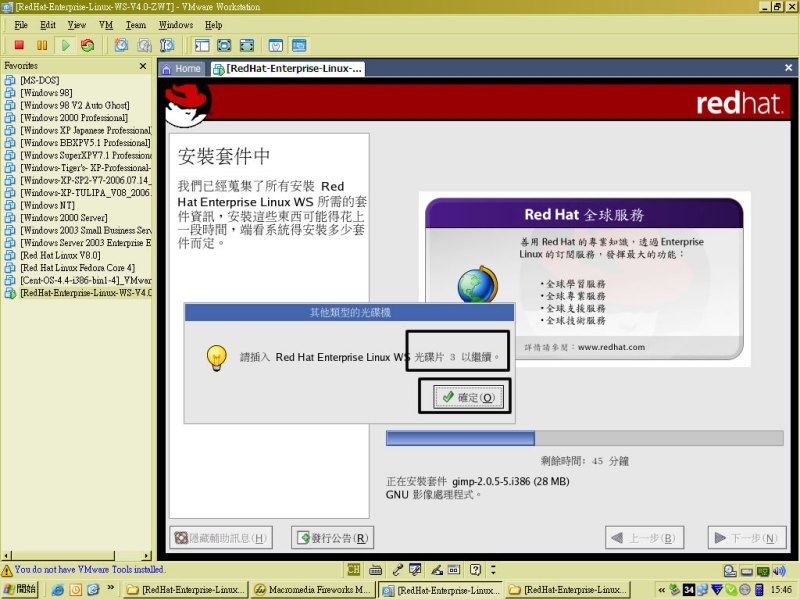
Task: Launch Internet Explorer from the quick launch bar
Action: 58,590
